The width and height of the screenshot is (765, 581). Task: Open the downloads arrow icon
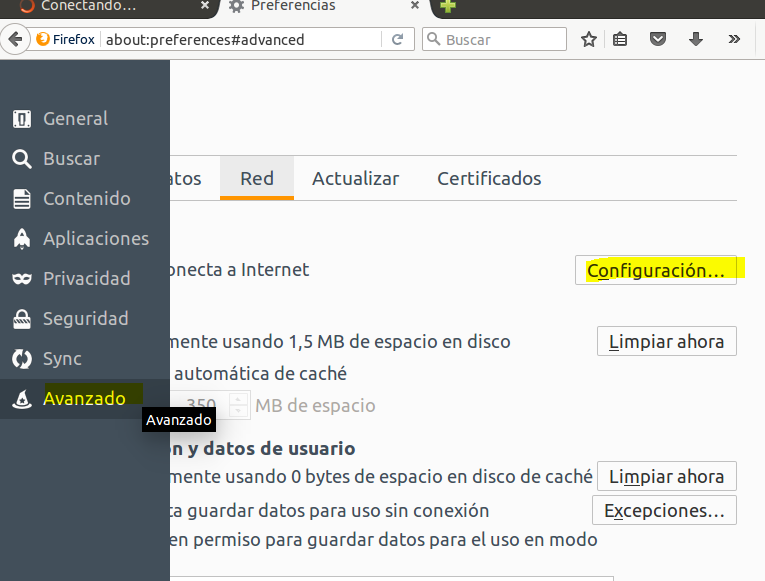(696, 39)
